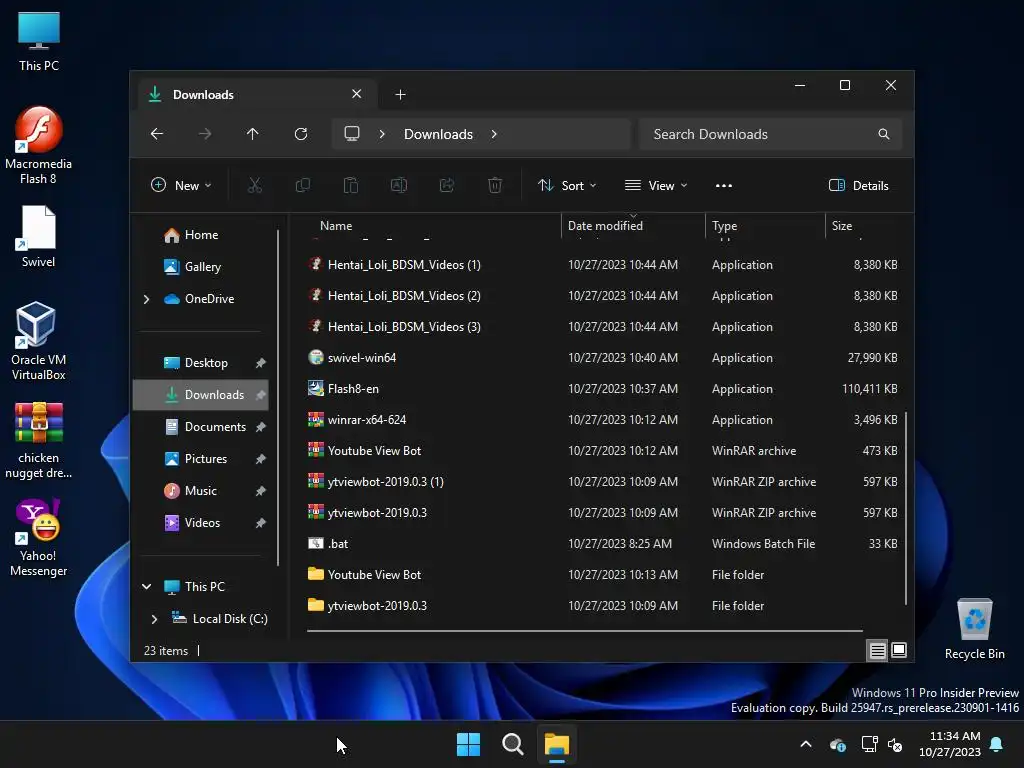Viewport: 1024px width, 768px height.
Task: Select Yahoo! Messenger desktop shortcut
Action: pyautogui.click(x=39, y=537)
